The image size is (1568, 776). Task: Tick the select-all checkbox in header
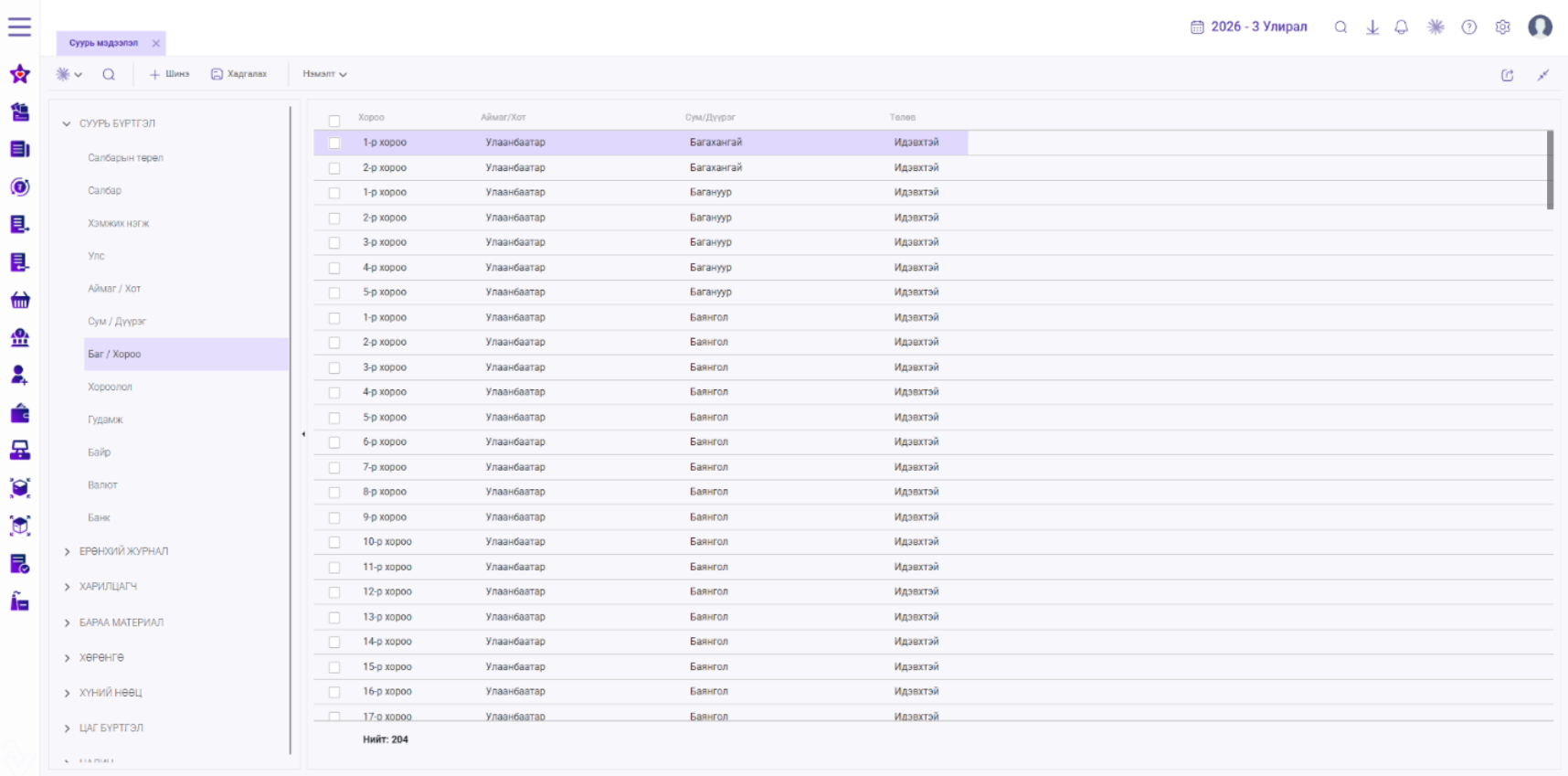tap(334, 121)
